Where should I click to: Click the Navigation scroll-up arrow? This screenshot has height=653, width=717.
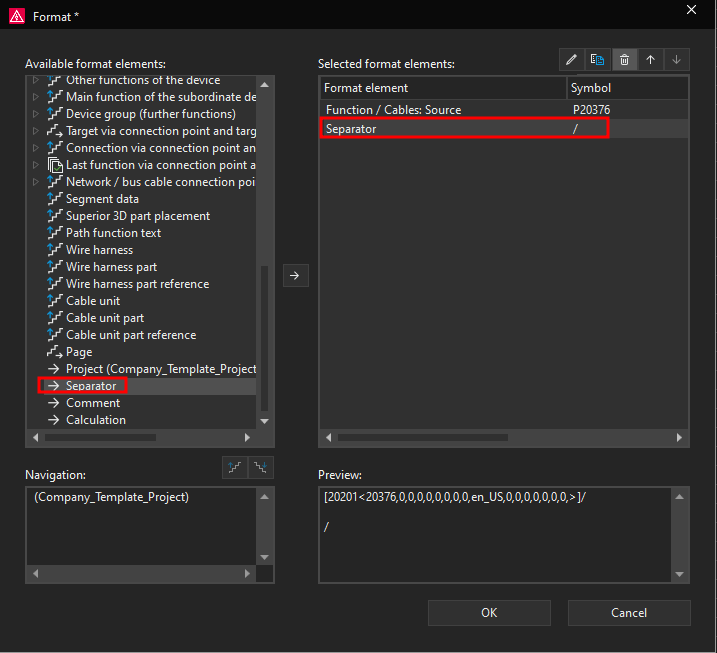coord(264,497)
